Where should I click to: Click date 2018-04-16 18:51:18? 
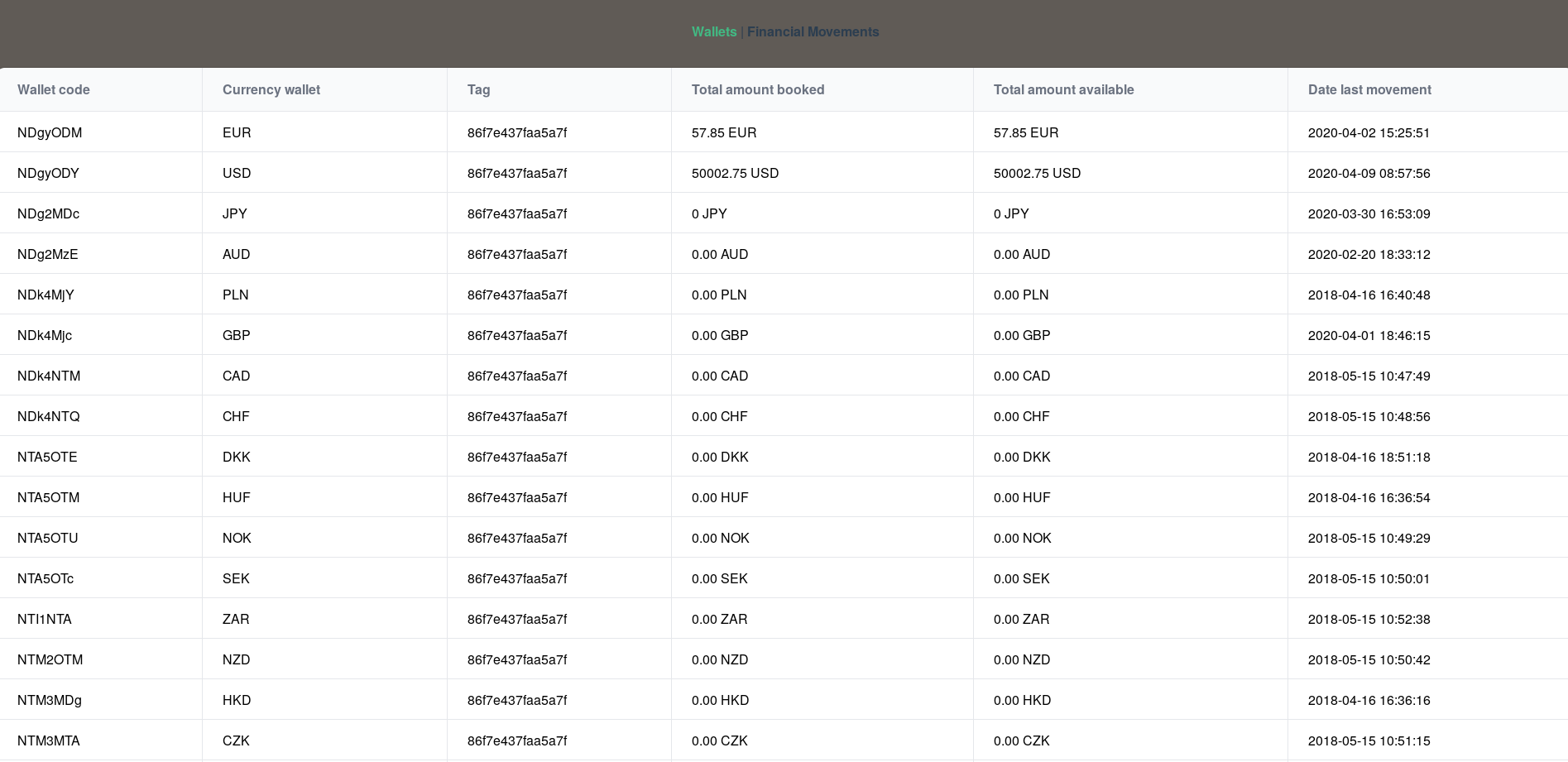coord(1369,457)
